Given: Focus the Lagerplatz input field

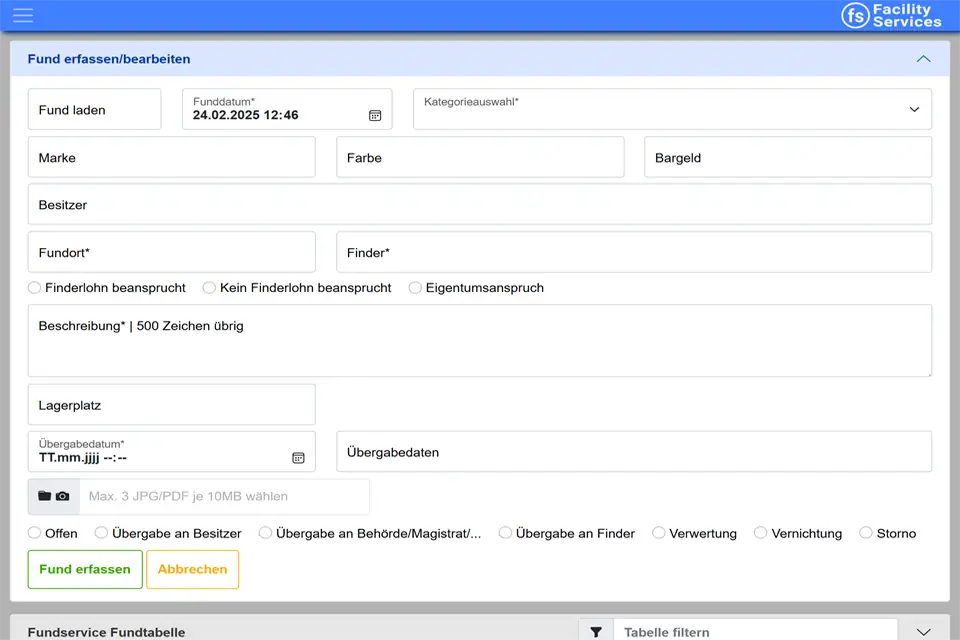Looking at the screenshot, I should tap(171, 405).
